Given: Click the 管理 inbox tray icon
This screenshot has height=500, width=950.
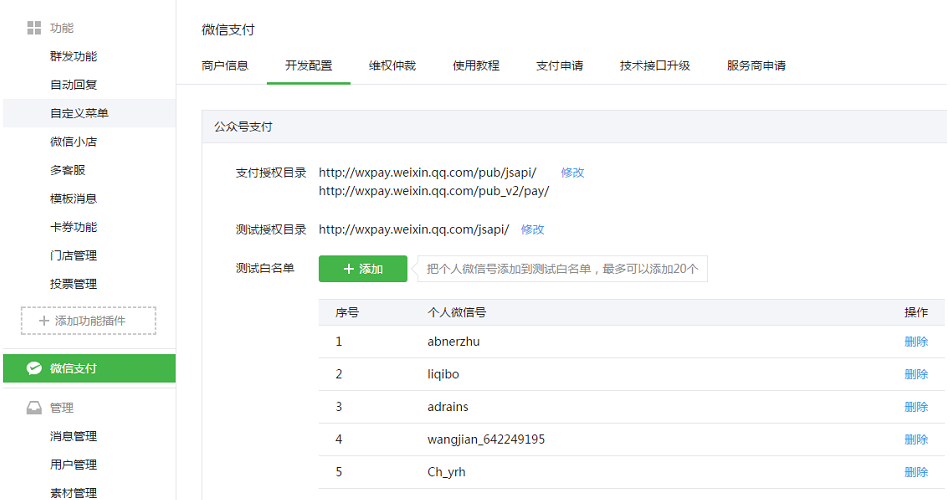Looking at the screenshot, I should [34, 408].
